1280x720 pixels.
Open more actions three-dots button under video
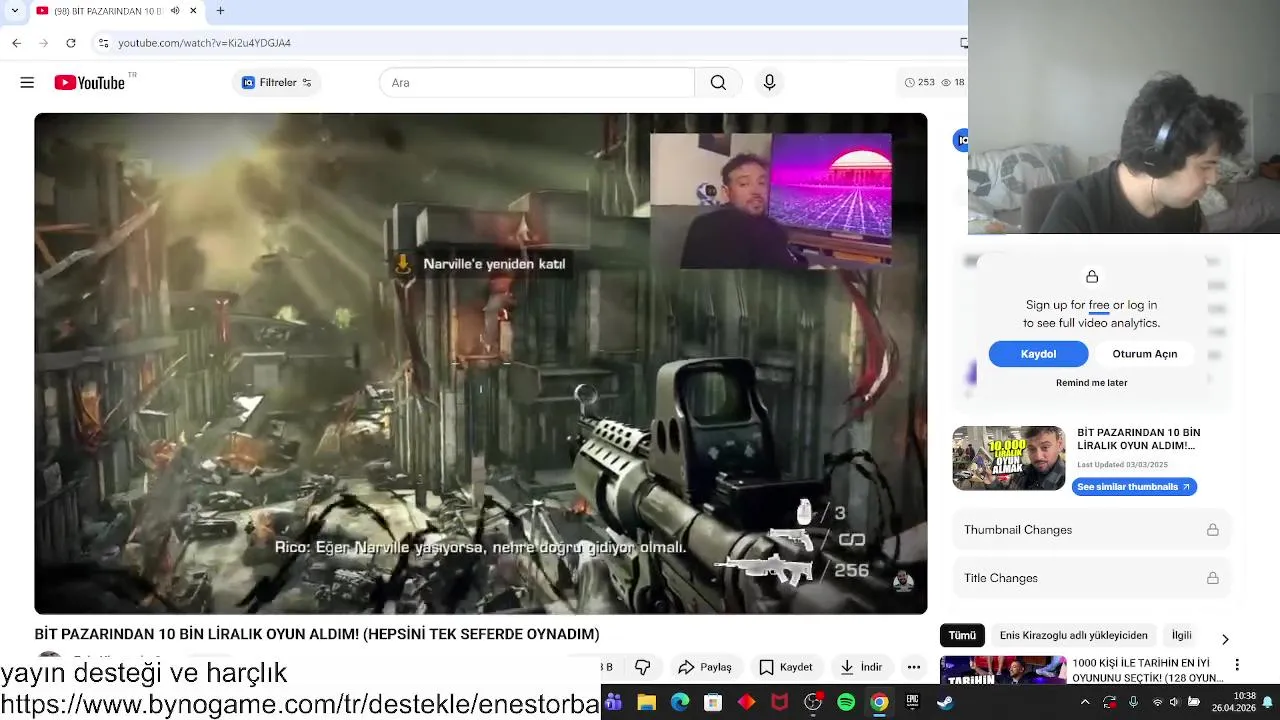pos(914,667)
